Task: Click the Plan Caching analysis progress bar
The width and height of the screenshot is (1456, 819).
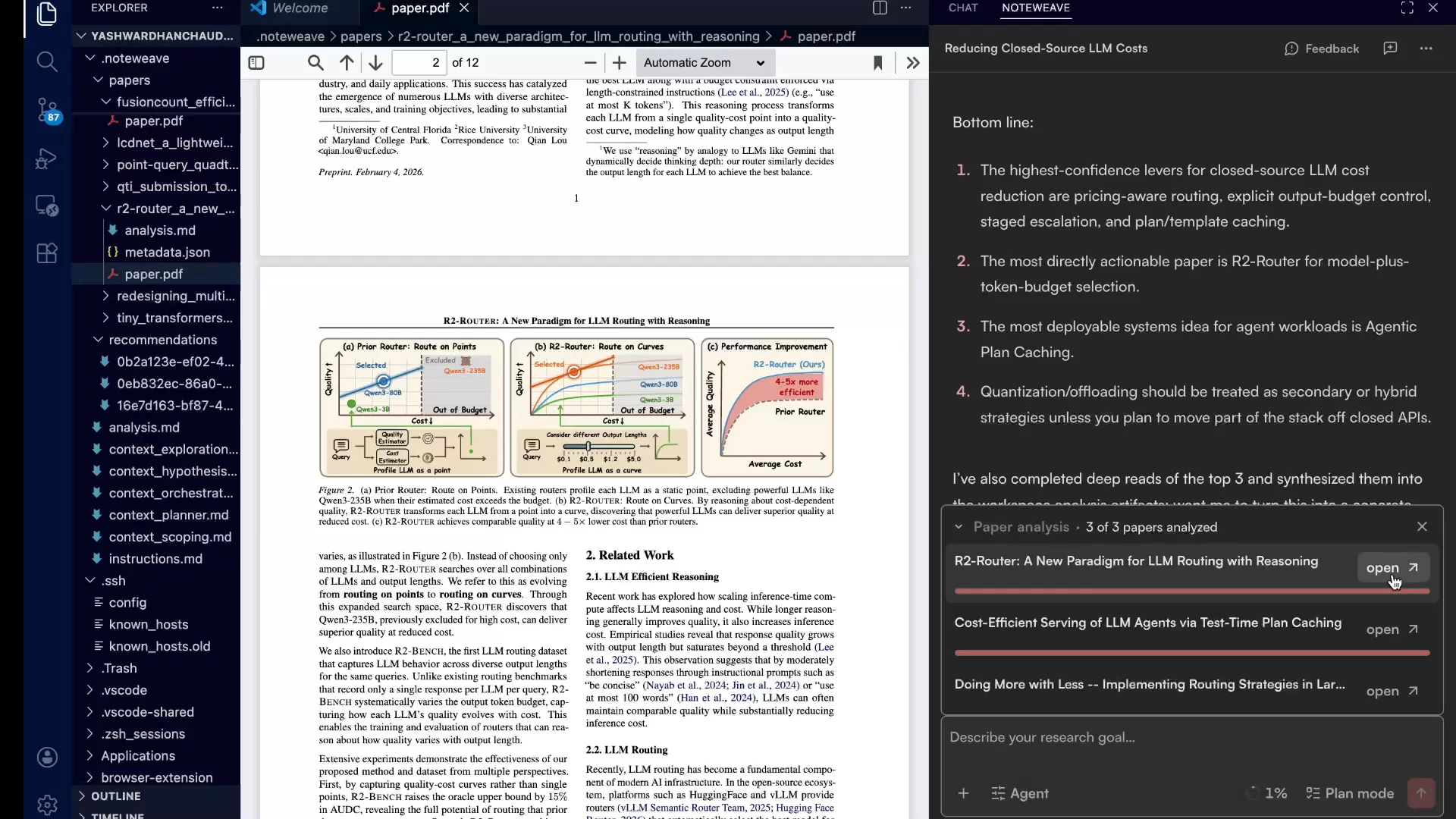Action: click(x=1192, y=653)
